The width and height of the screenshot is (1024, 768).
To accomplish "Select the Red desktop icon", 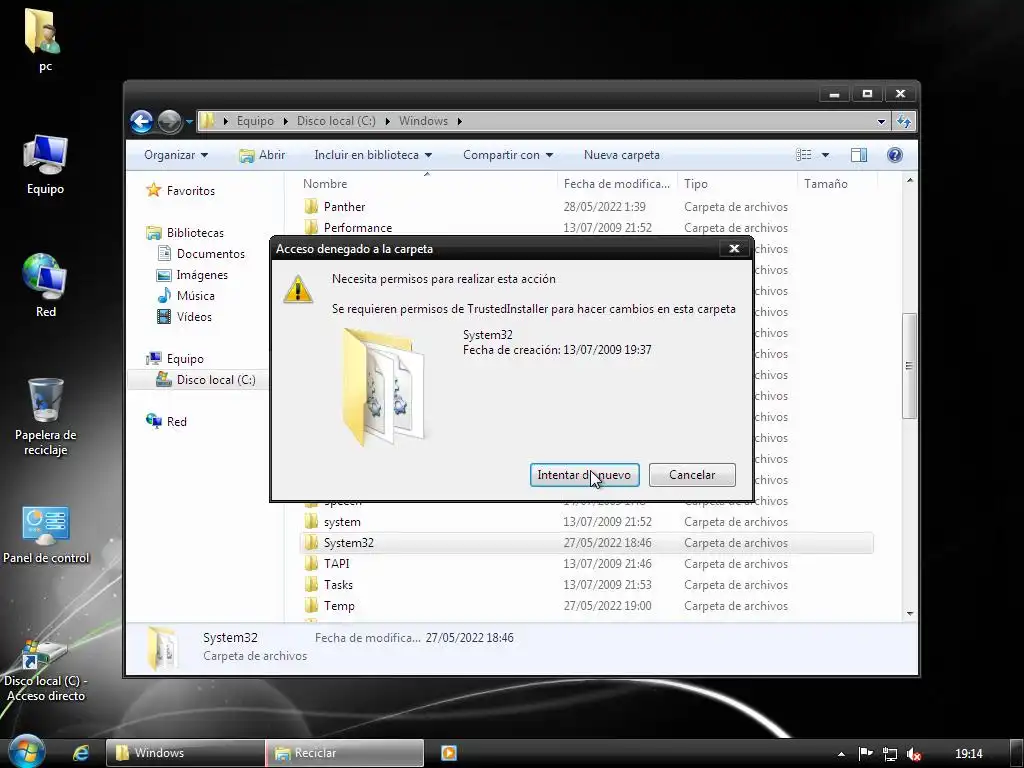I will pyautogui.click(x=44, y=285).
